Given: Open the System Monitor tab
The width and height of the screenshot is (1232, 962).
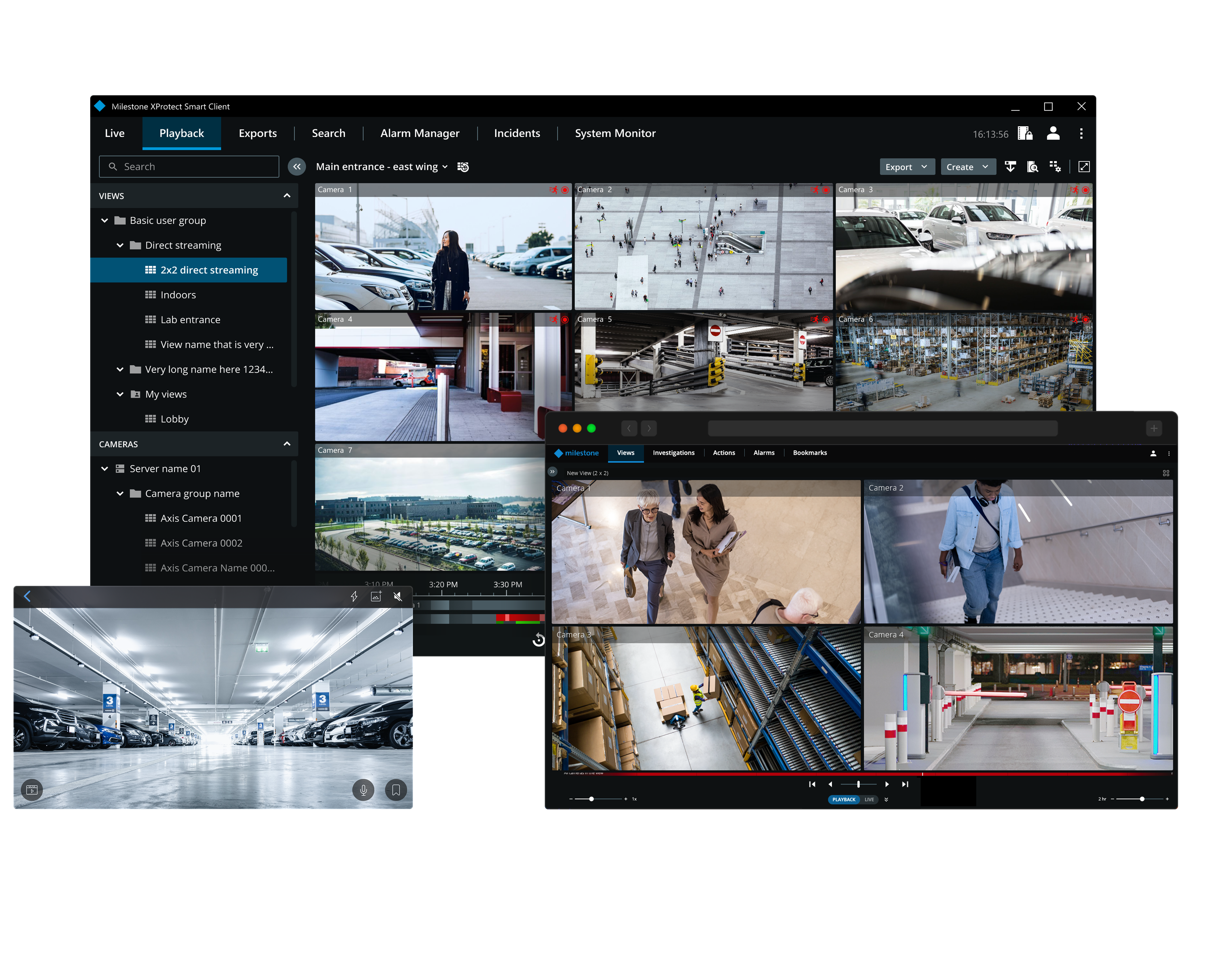Looking at the screenshot, I should coord(615,134).
